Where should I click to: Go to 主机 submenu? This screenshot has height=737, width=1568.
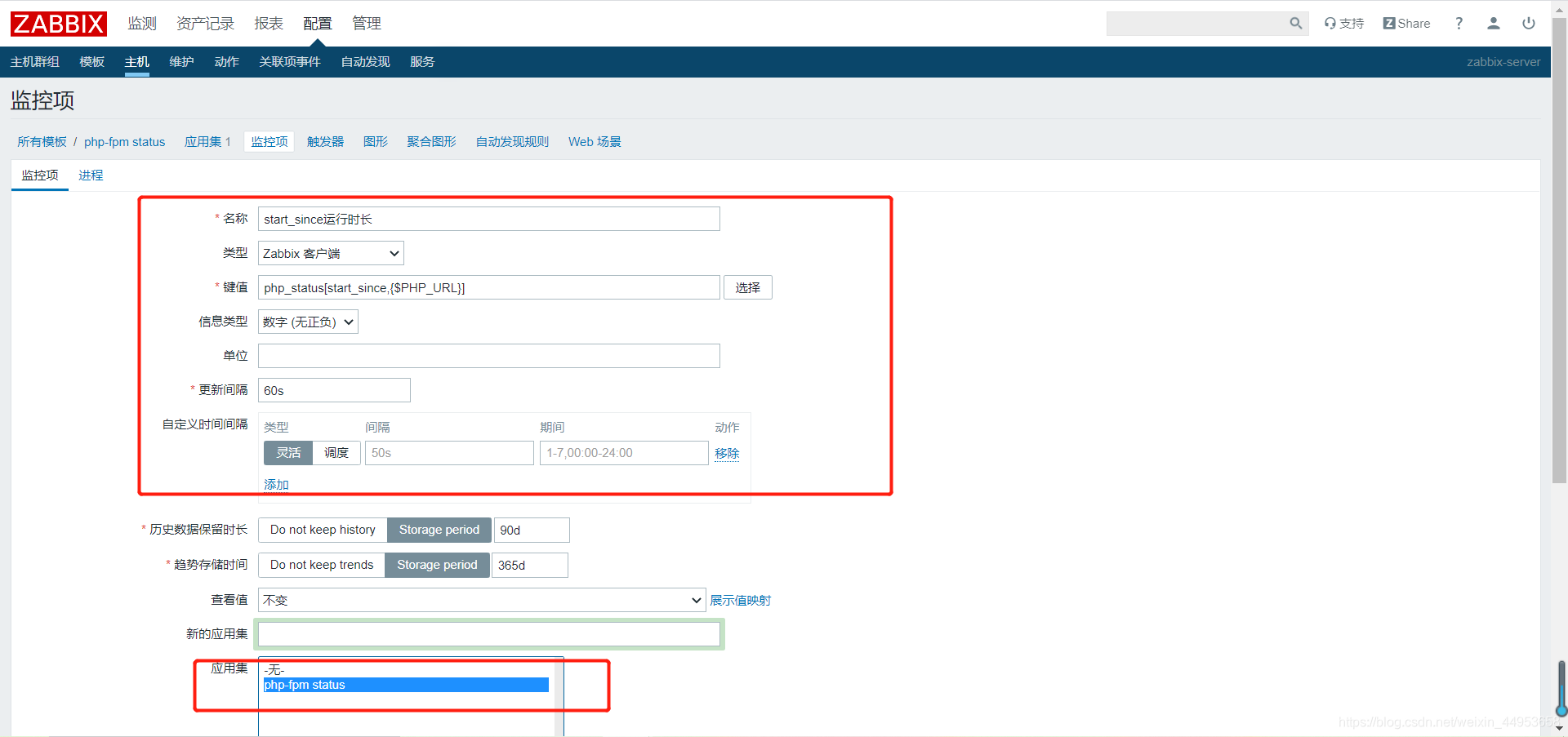tap(137, 62)
